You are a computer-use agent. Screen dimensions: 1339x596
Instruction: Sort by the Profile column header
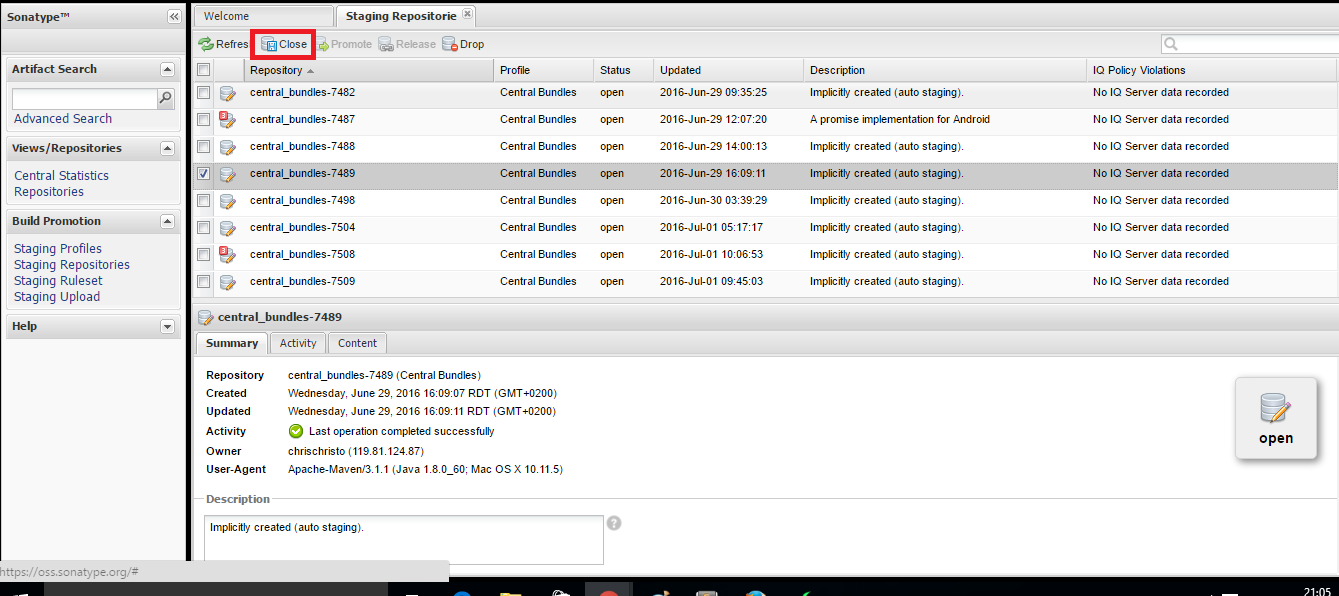pos(544,70)
